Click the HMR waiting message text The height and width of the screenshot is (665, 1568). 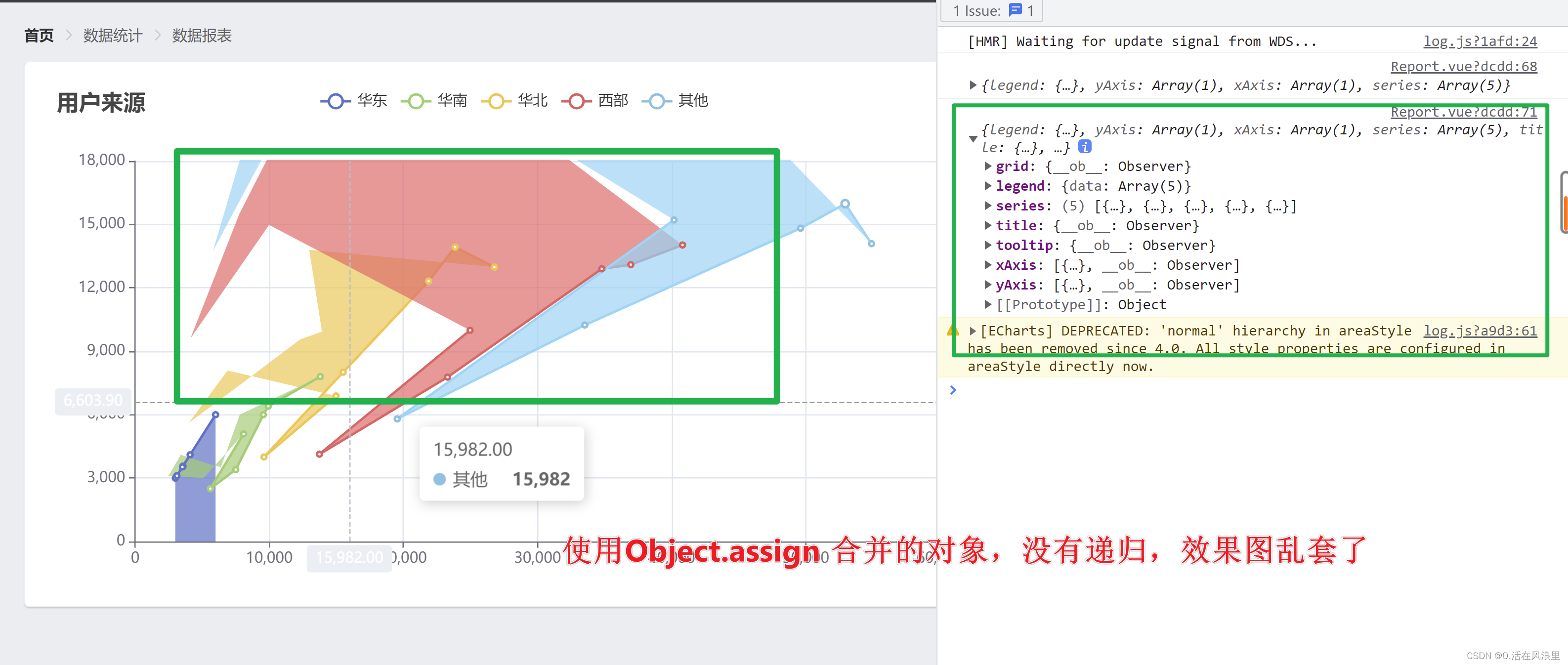[x=1142, y=42]
